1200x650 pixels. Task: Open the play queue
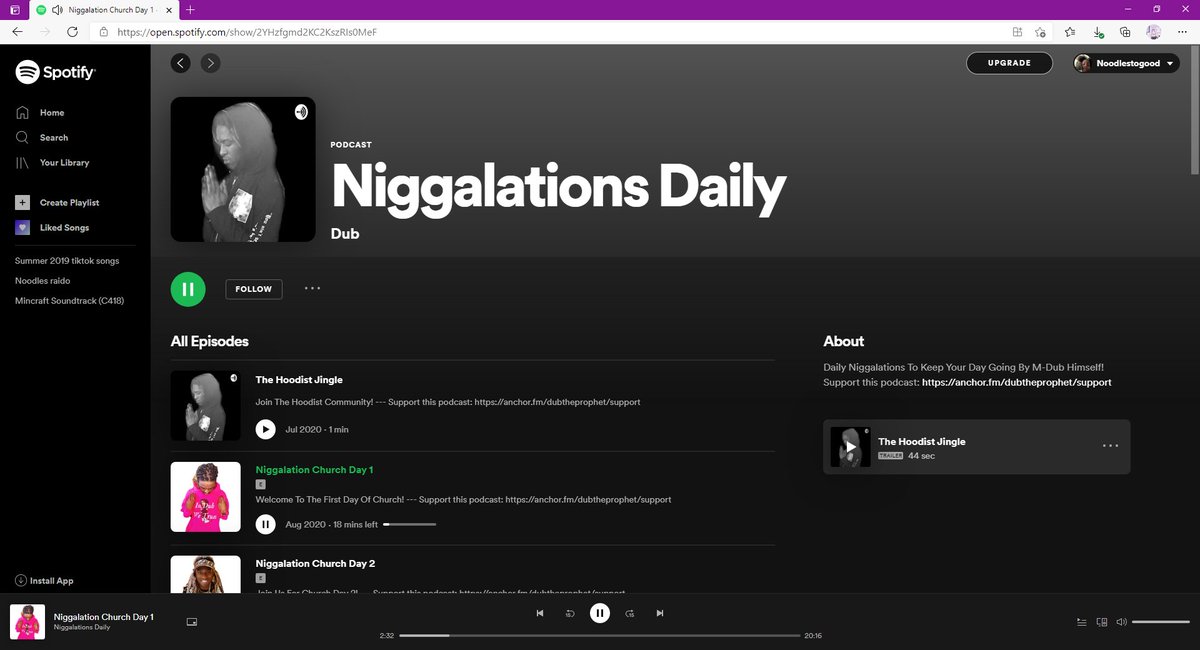click(1081, 622)
